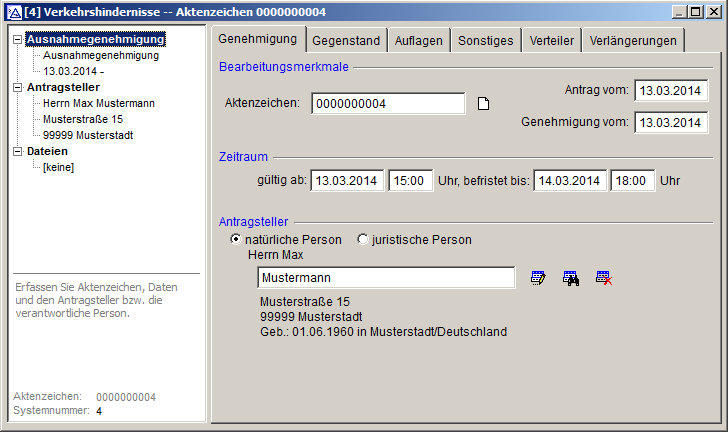This screenshot has width=728, height=432.
Task: Click the search applicant binoculars icon
Action: pos(571,278)
